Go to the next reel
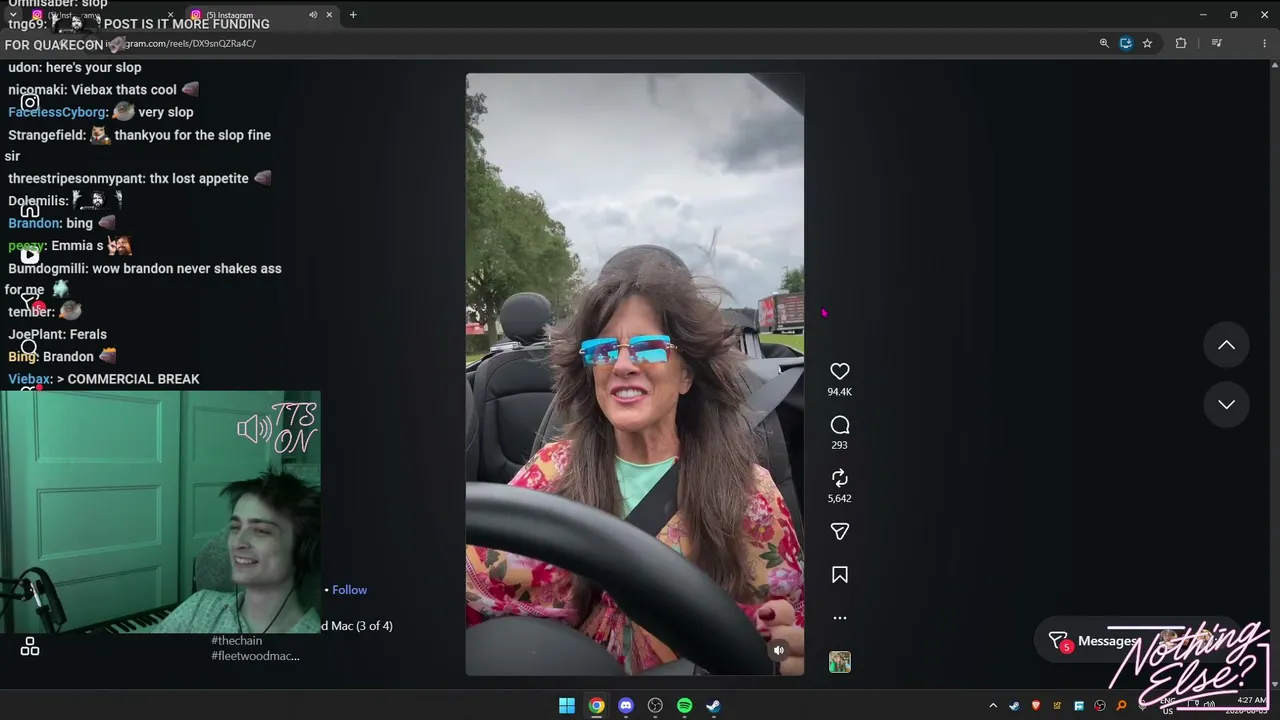This screenshot has height=720, width=1280. [1226, 404]
